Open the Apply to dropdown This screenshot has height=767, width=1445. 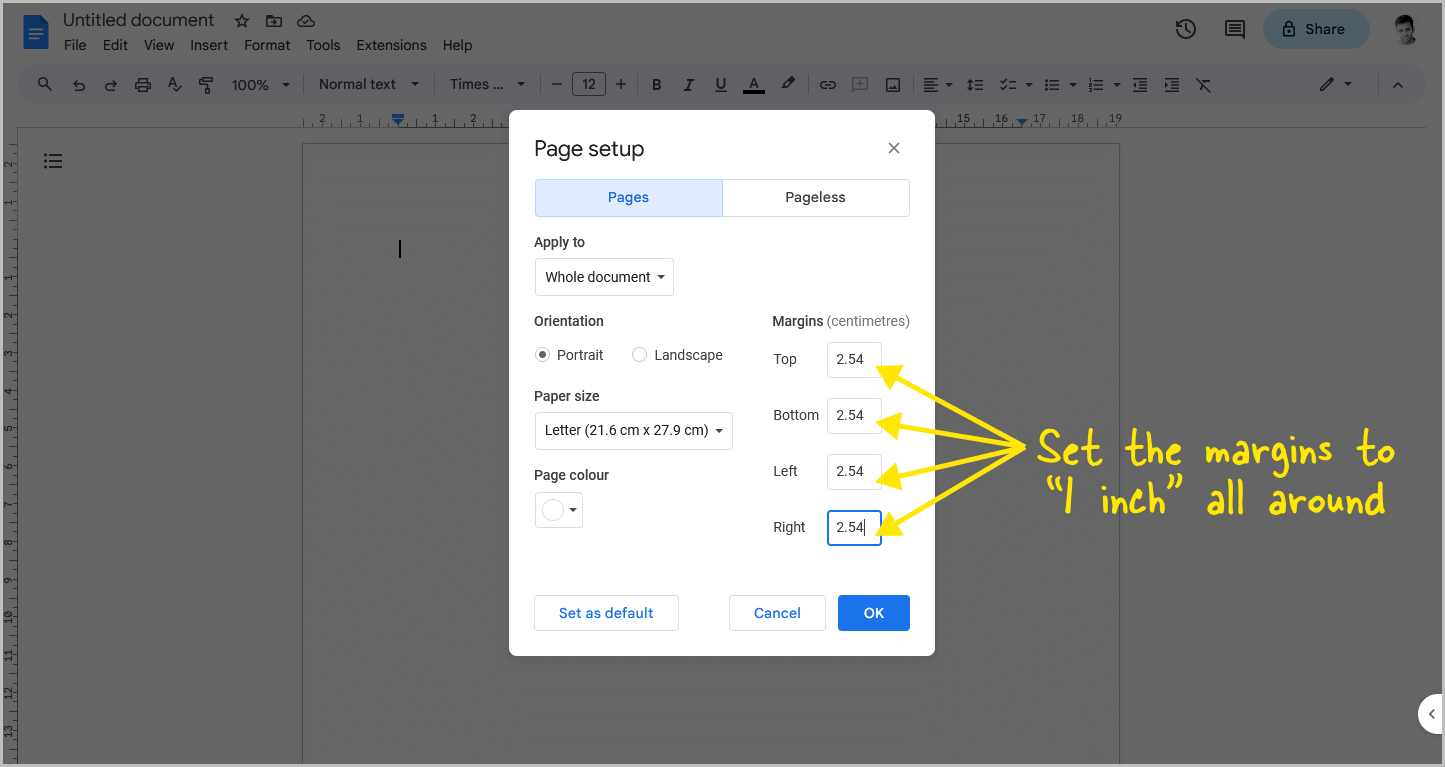coord(604,277)
